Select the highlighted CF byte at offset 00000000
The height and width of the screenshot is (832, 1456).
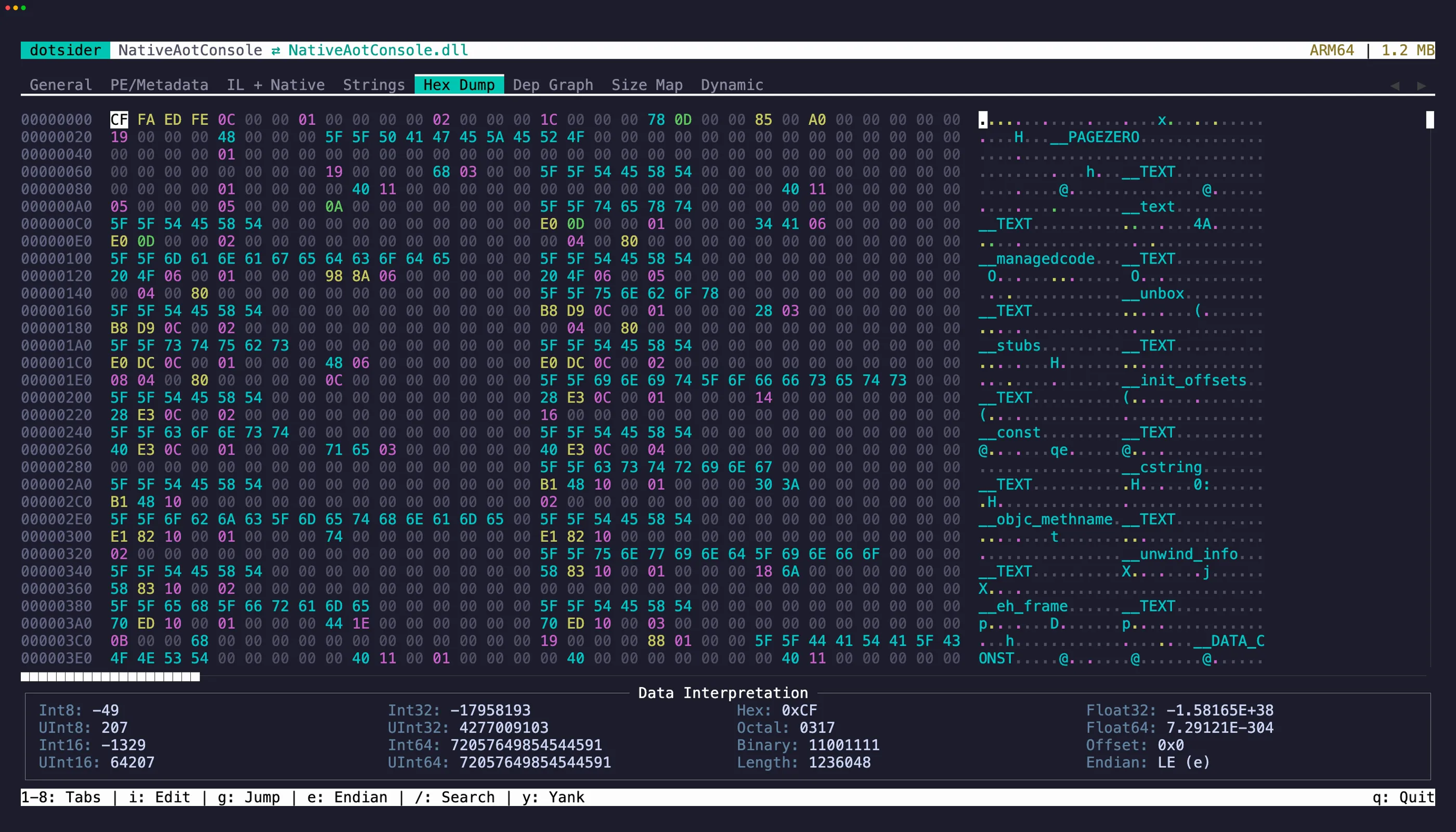(x=119, y=120)
